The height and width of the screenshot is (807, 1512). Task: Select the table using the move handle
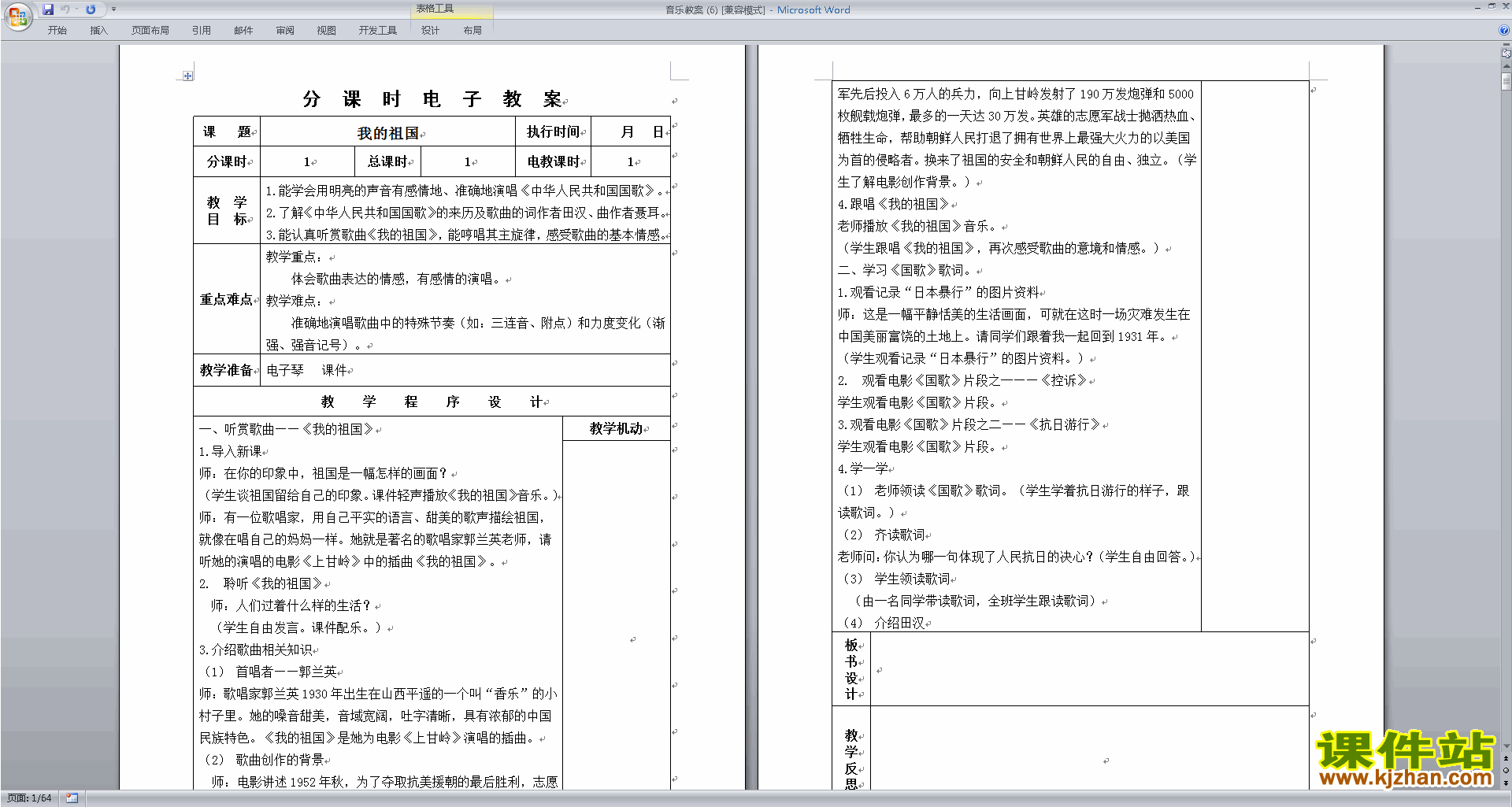(187, 76)
